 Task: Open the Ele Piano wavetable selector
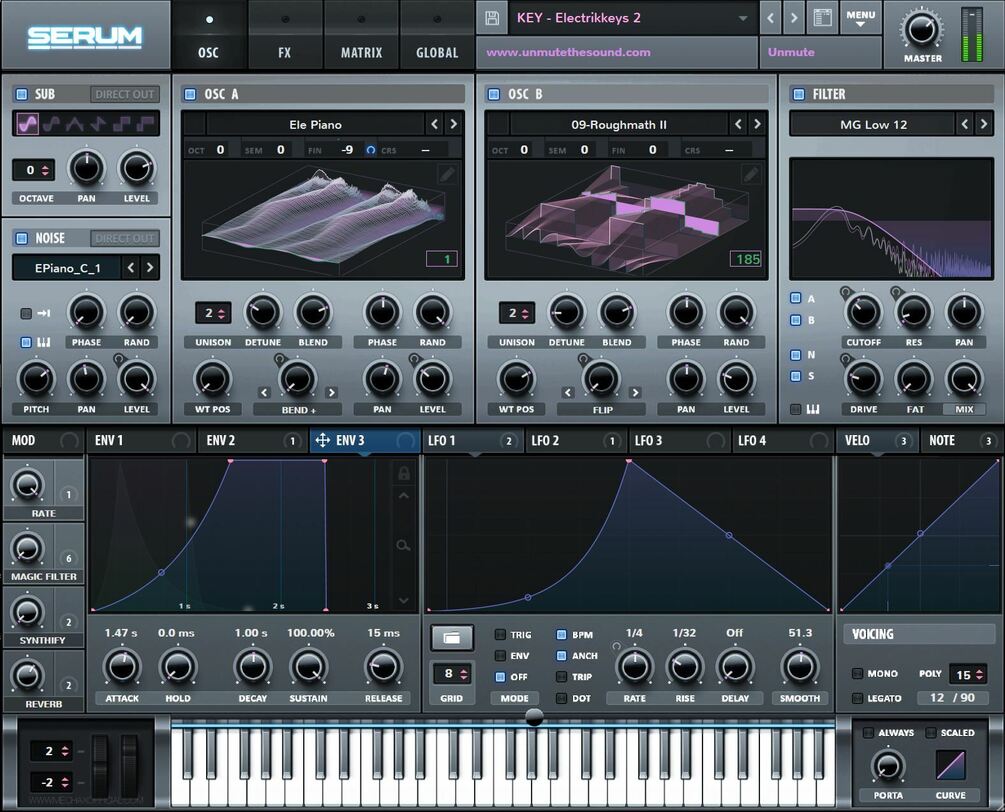pyautogui.click(x=315, y=124)
